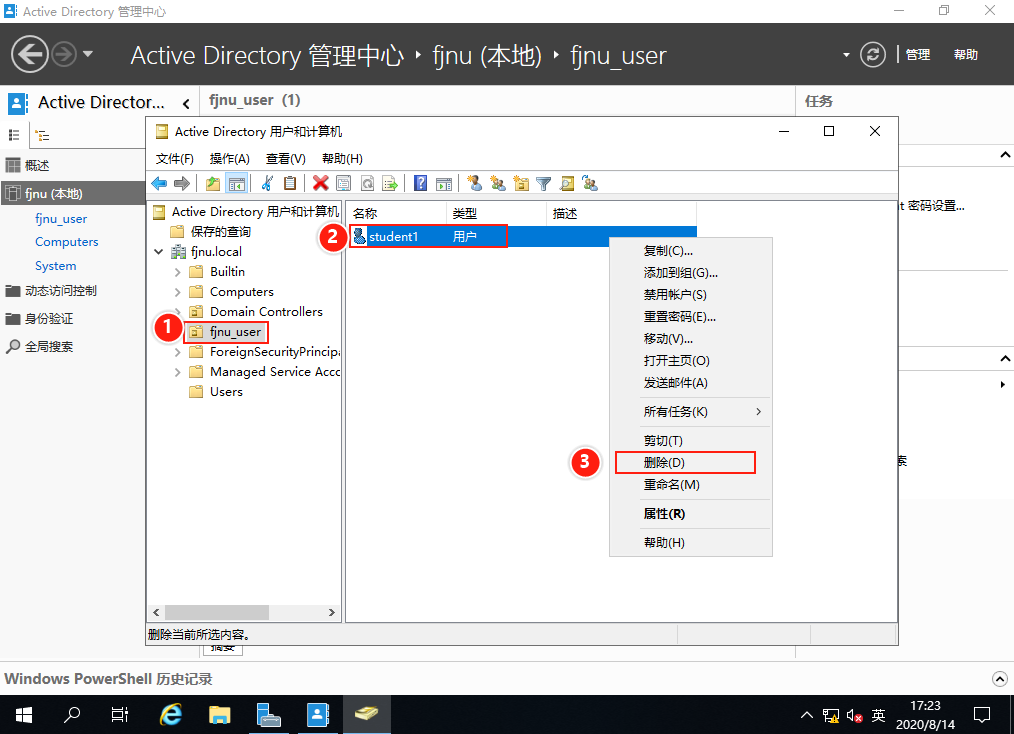Select 概述 in navigation pane
Viewport: 1014px width, 734px height.
tap(37, 166)
